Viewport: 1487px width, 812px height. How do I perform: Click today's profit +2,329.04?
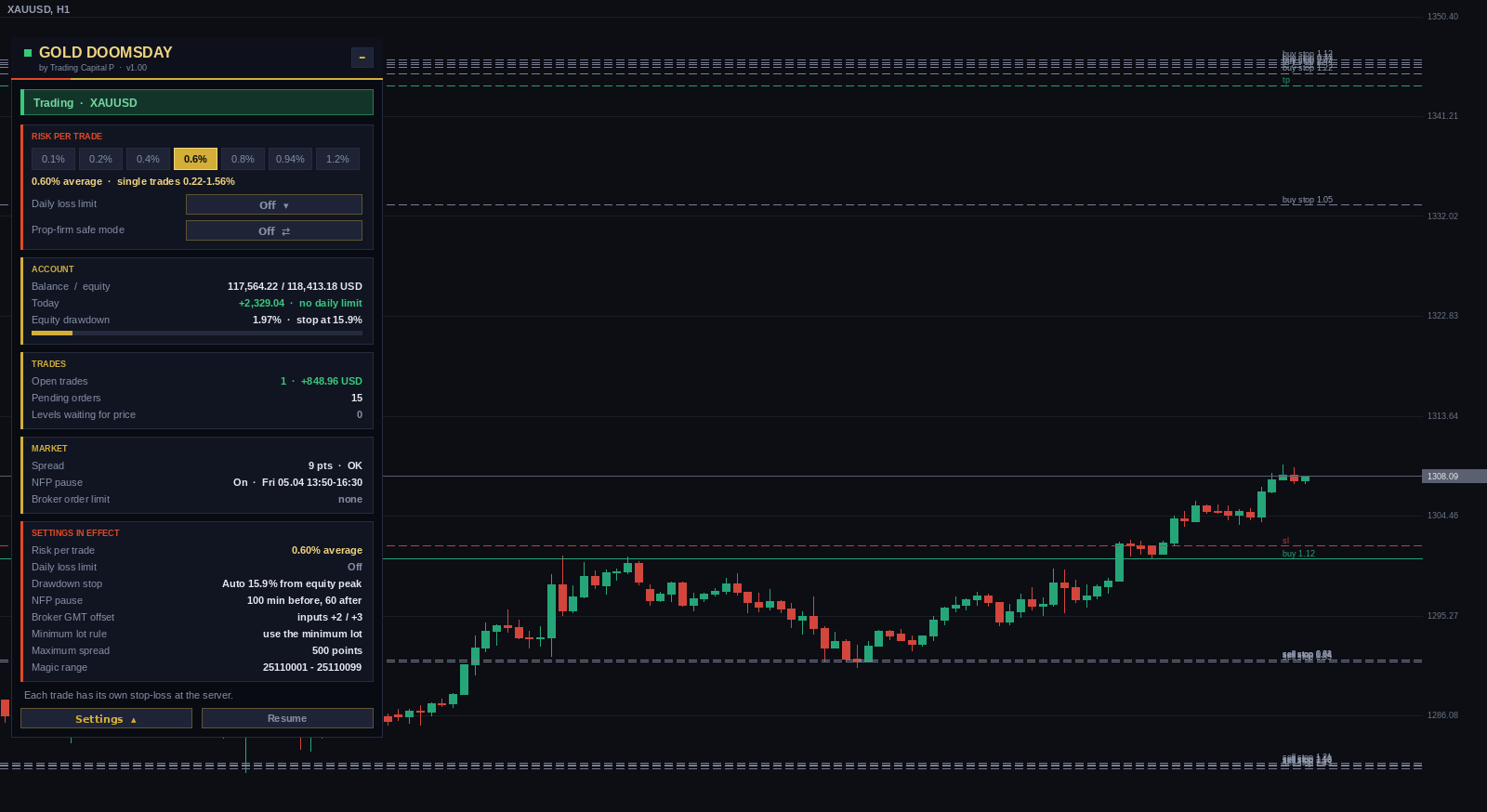(261, 303)
